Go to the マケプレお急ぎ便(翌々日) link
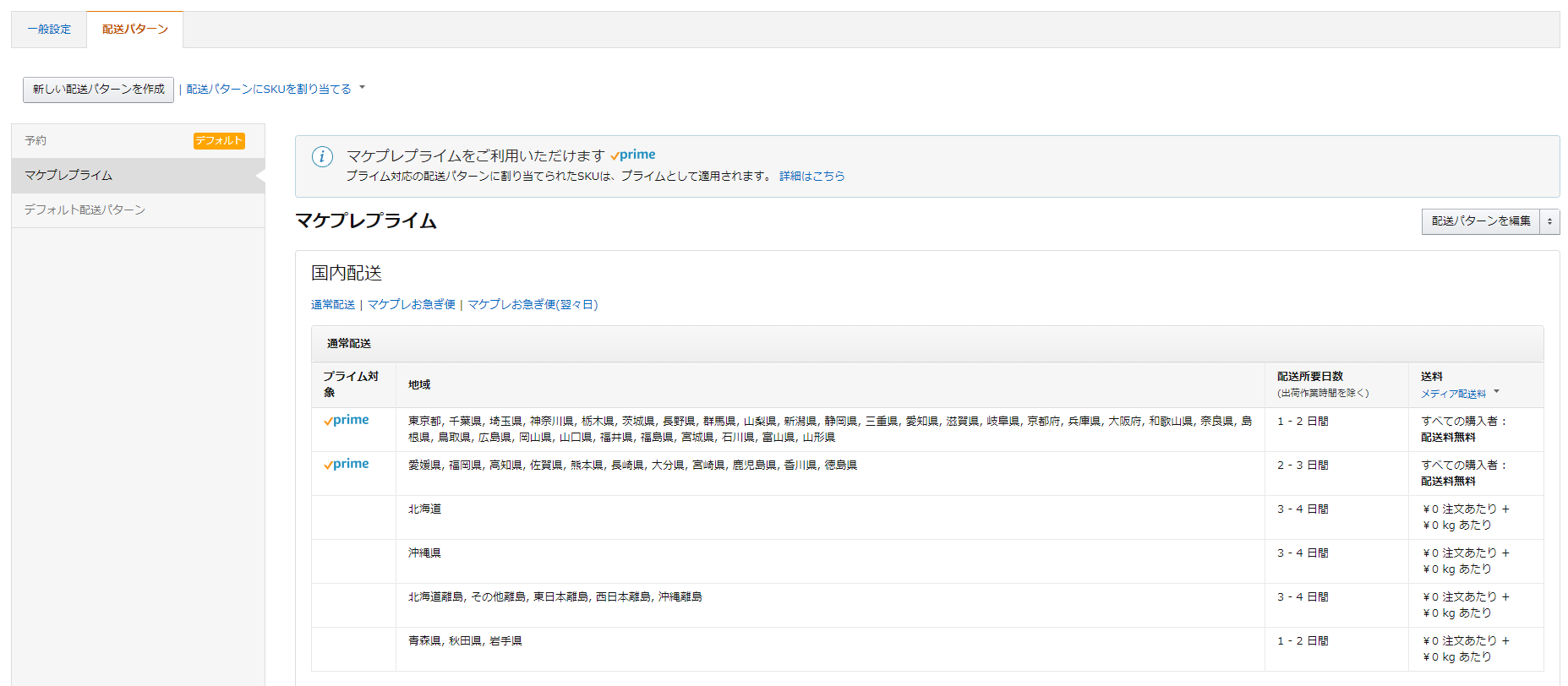The height and width of the screenshot is (686, 1568). click(533, 305)
